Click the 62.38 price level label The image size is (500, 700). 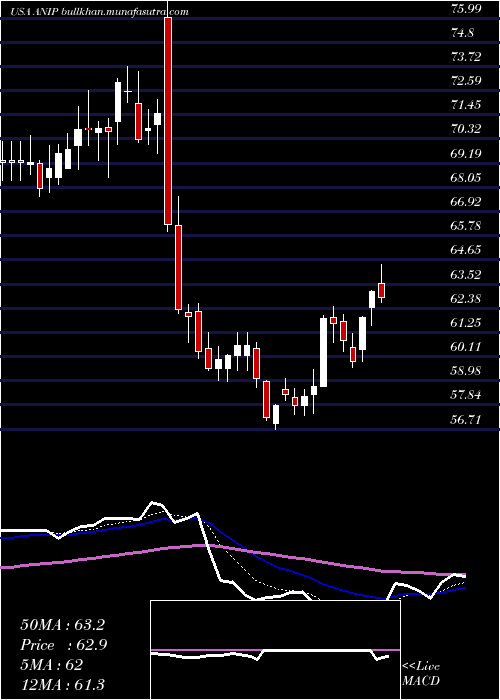pyautogui.click(x=465, y=298)
